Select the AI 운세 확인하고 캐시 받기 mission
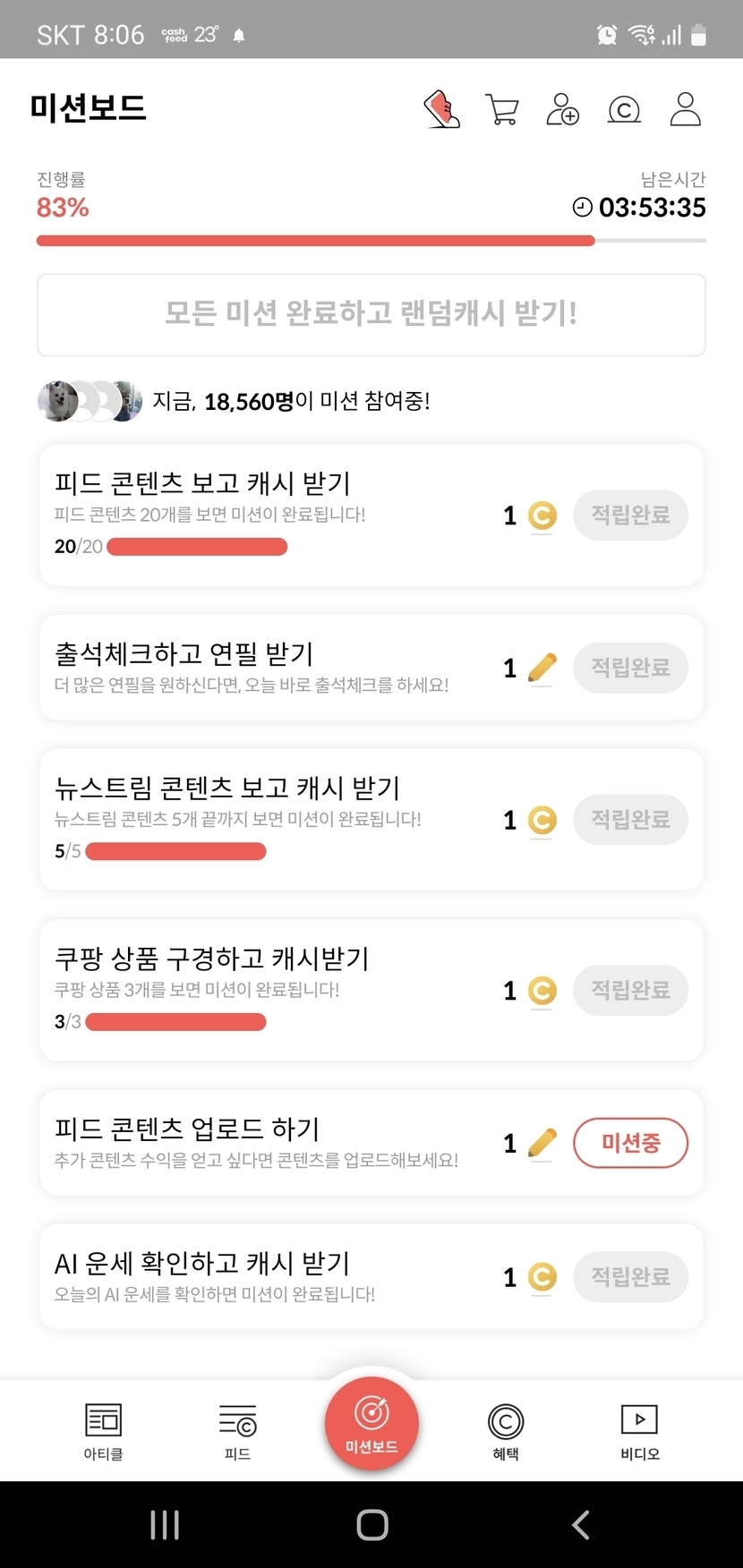This screenshot has height=1568, width=743. click(x=269, y=1275)
